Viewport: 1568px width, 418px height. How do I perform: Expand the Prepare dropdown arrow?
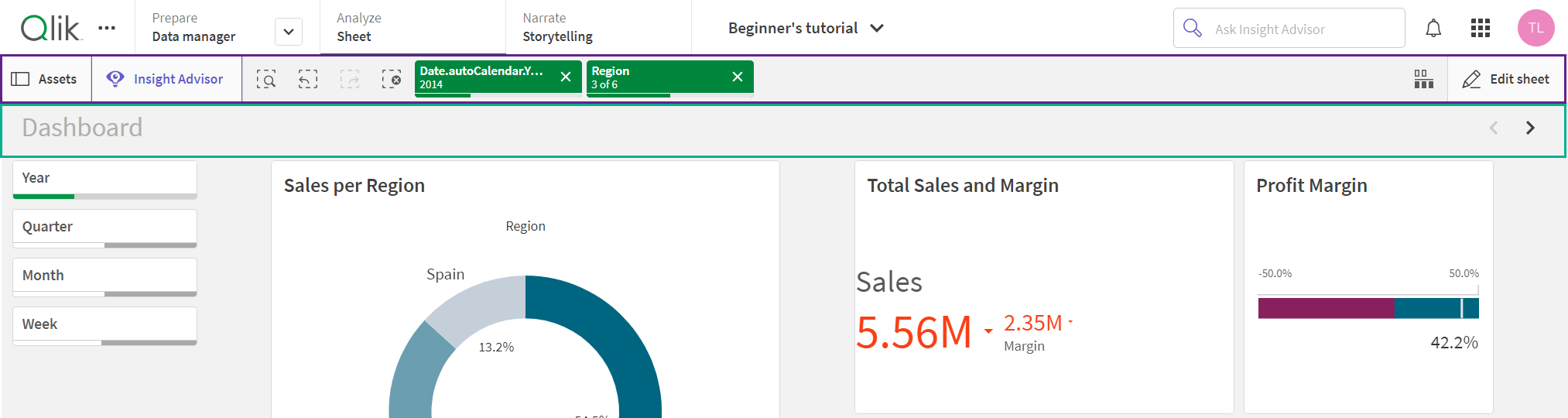point(289,32)
